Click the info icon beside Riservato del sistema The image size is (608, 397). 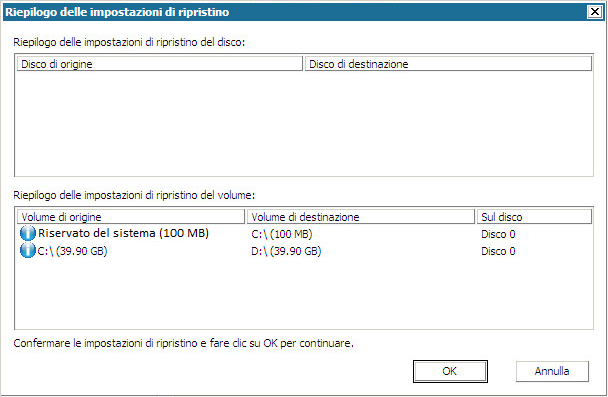(28, 233)
